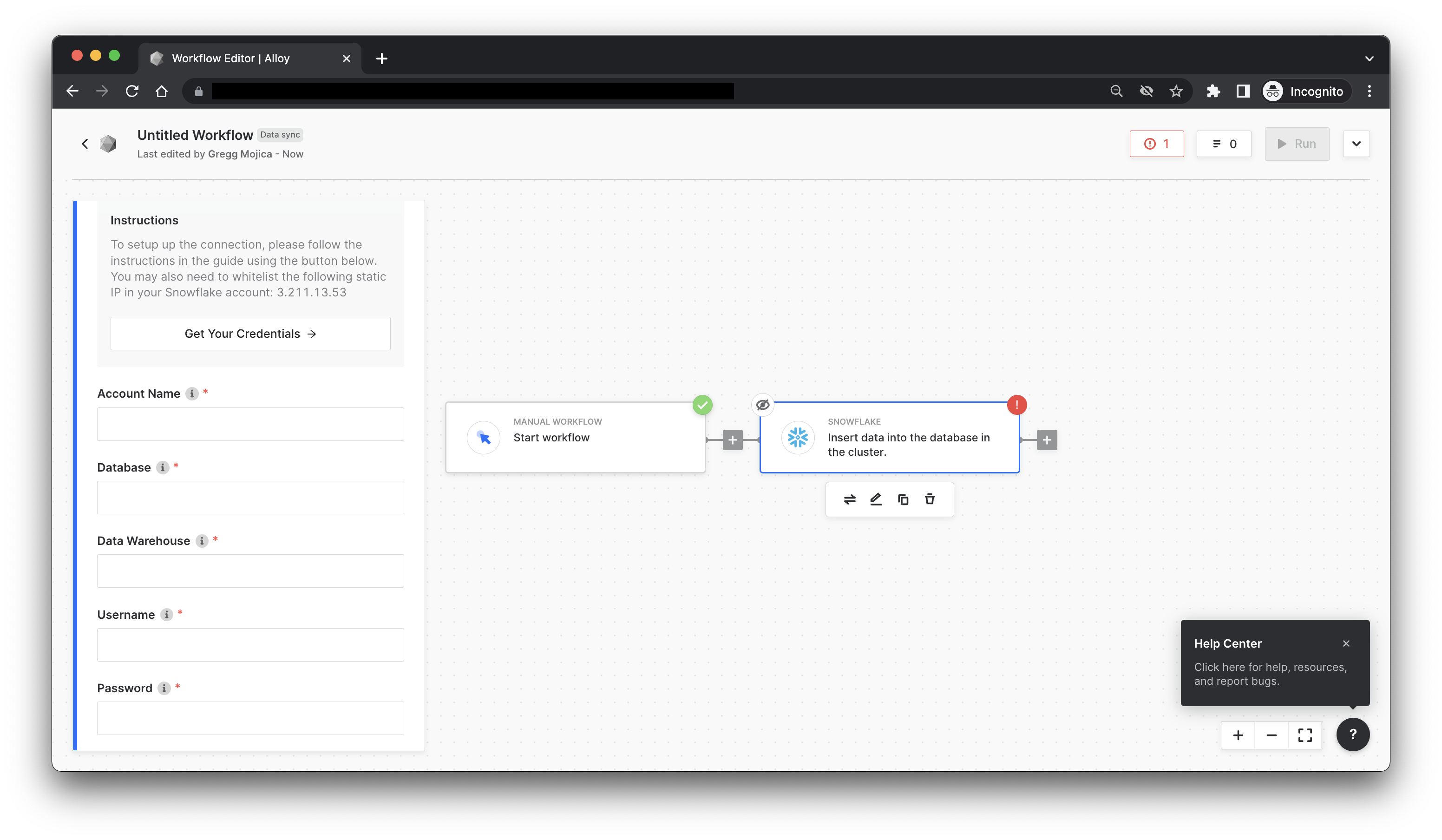Duplicate the Snowflake block with copy icon
Viewport: 1442px width, 840px height.
pos(903,499)
